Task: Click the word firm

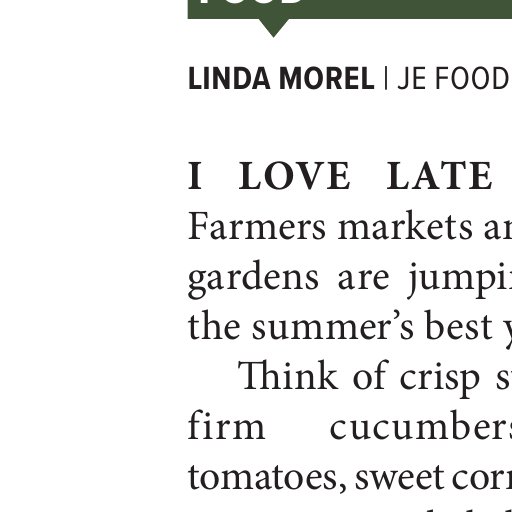Action: point(227,425)
